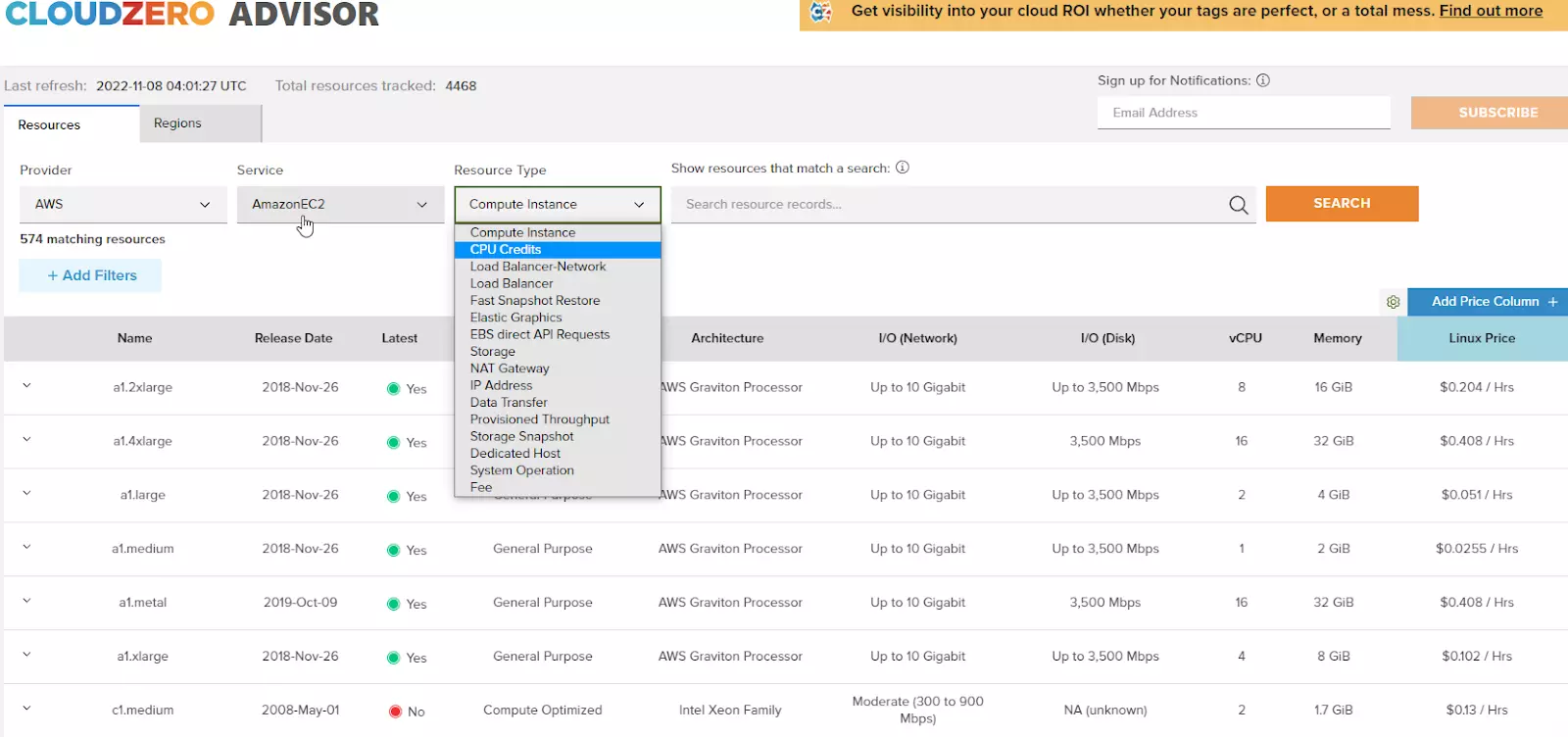Pick Storage Snapshot option
1568x737 pixels.
point(558,436)
